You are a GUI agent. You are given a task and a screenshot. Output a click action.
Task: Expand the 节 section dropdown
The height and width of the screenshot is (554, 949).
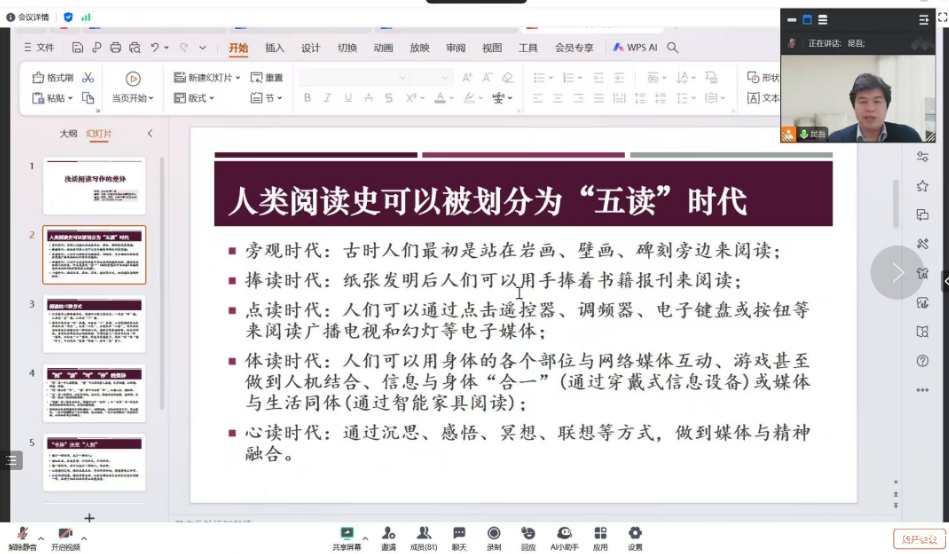click(280, 98)
